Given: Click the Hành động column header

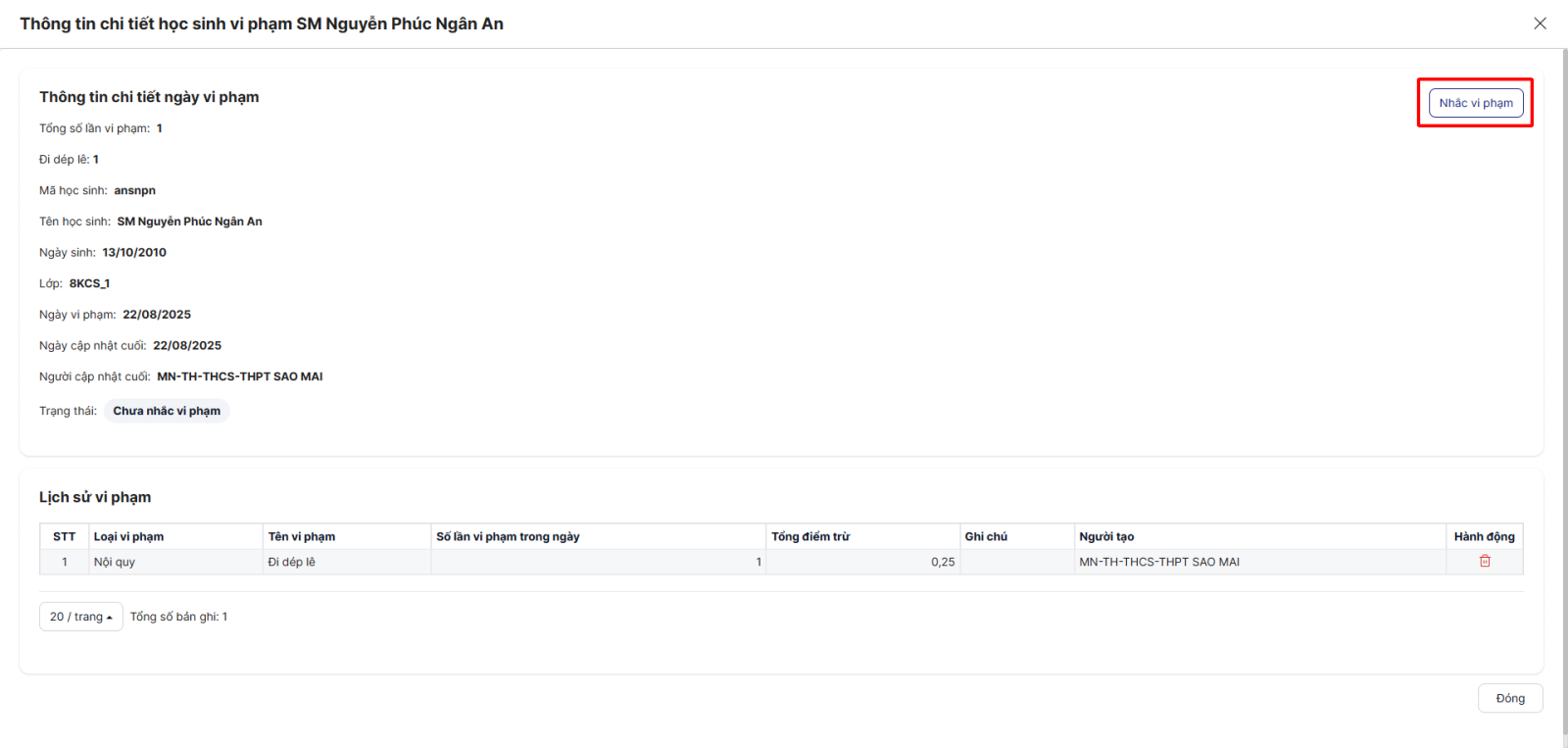Looking at the screenshot, I should coord(1484,536).
